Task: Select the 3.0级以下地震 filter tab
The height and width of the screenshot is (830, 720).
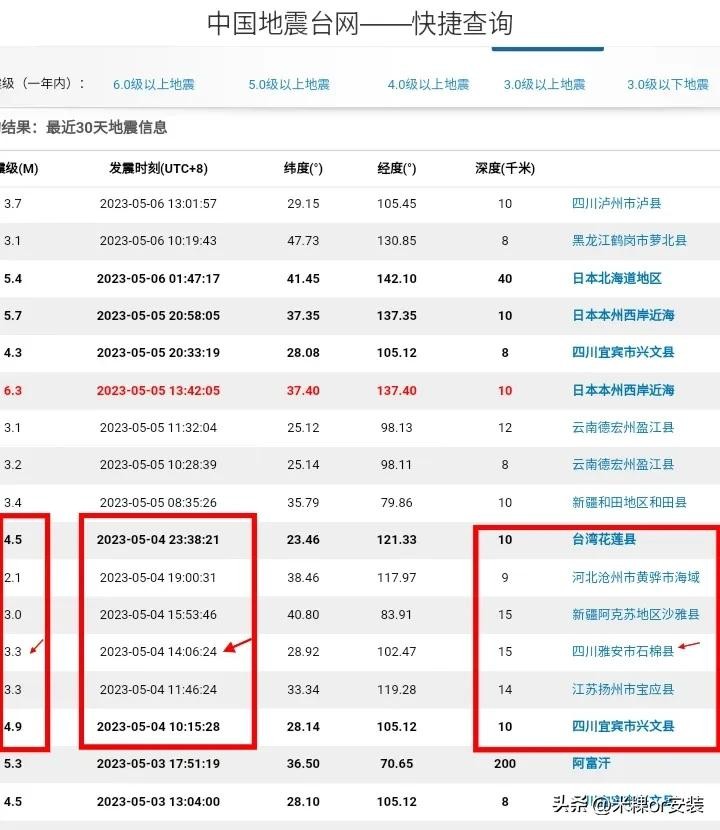Action: point(667,85)
